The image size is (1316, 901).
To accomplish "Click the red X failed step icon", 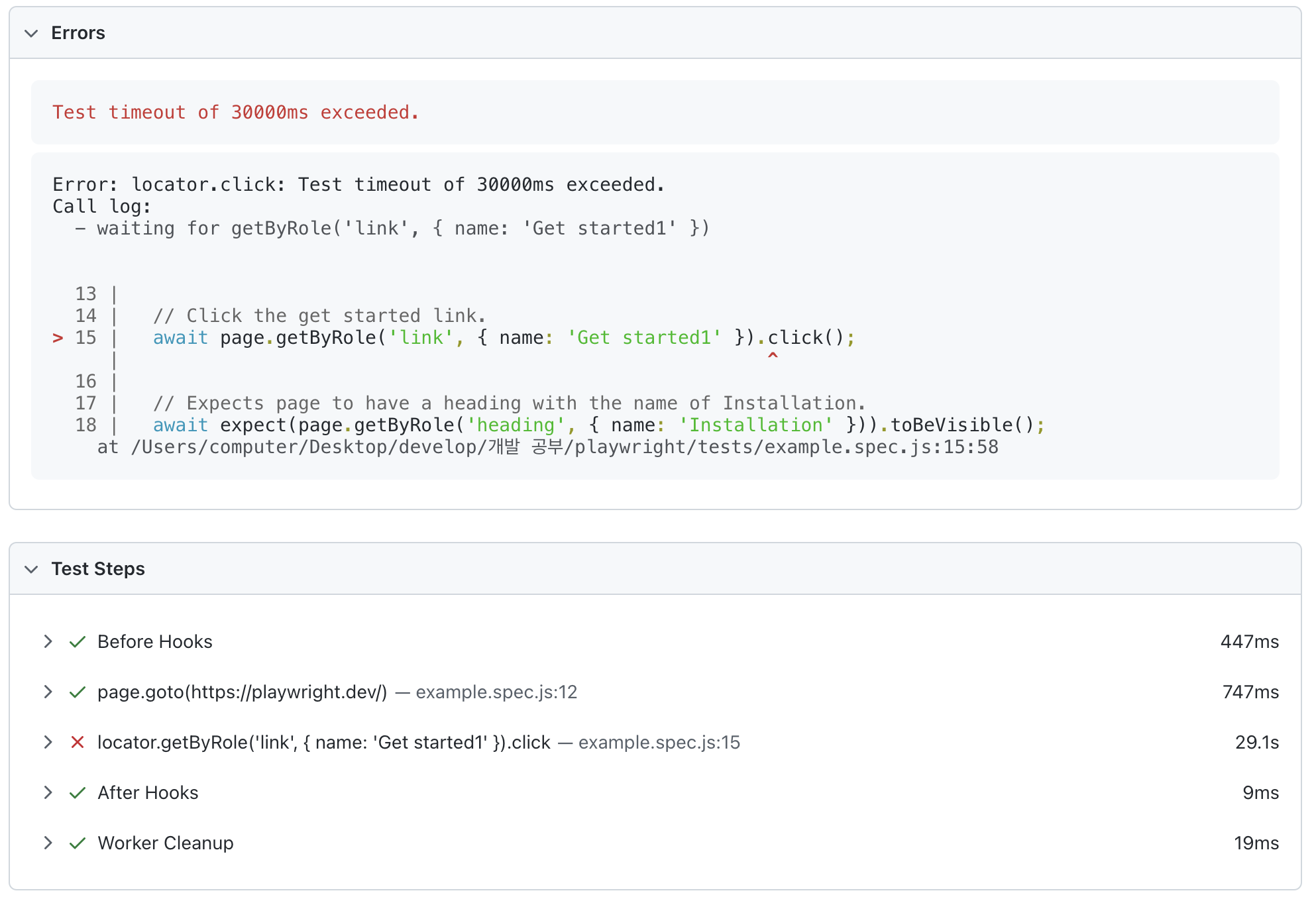I will pyautogui.click(x=78, y=742).
